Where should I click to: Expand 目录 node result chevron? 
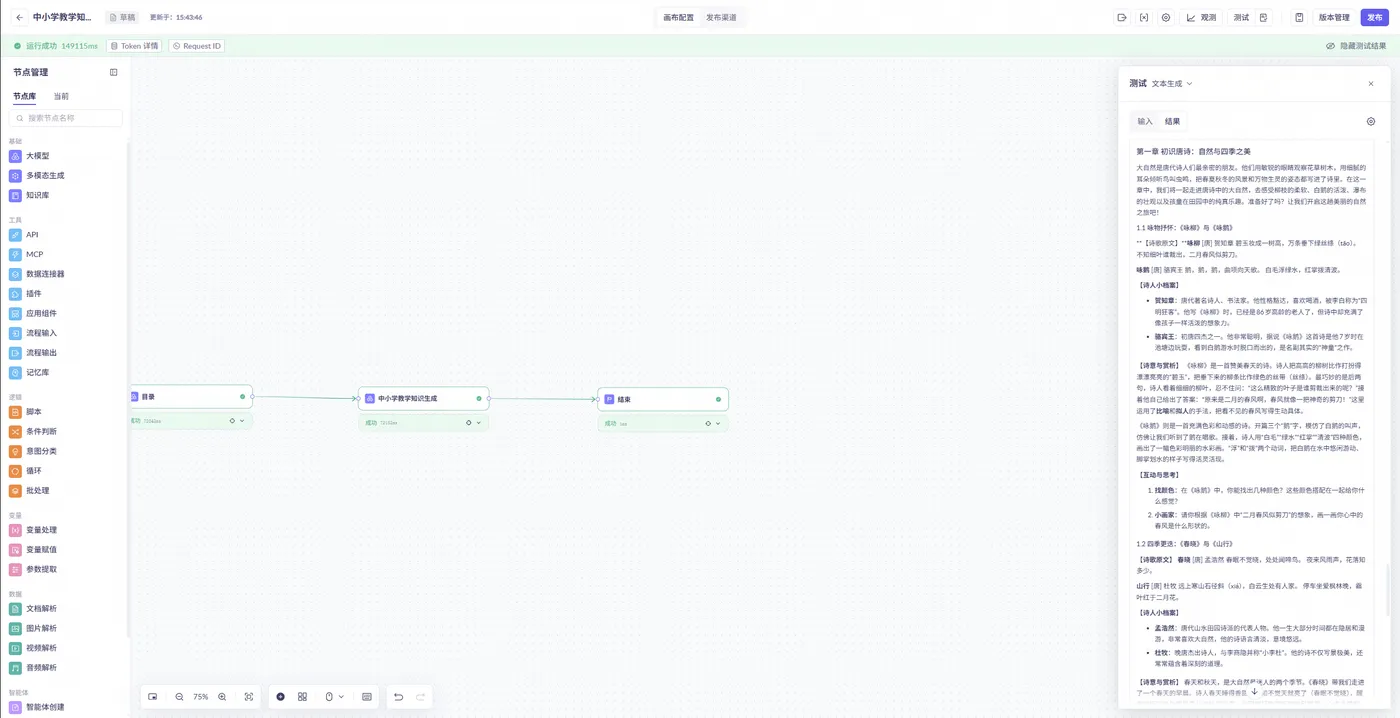point(240,421)
